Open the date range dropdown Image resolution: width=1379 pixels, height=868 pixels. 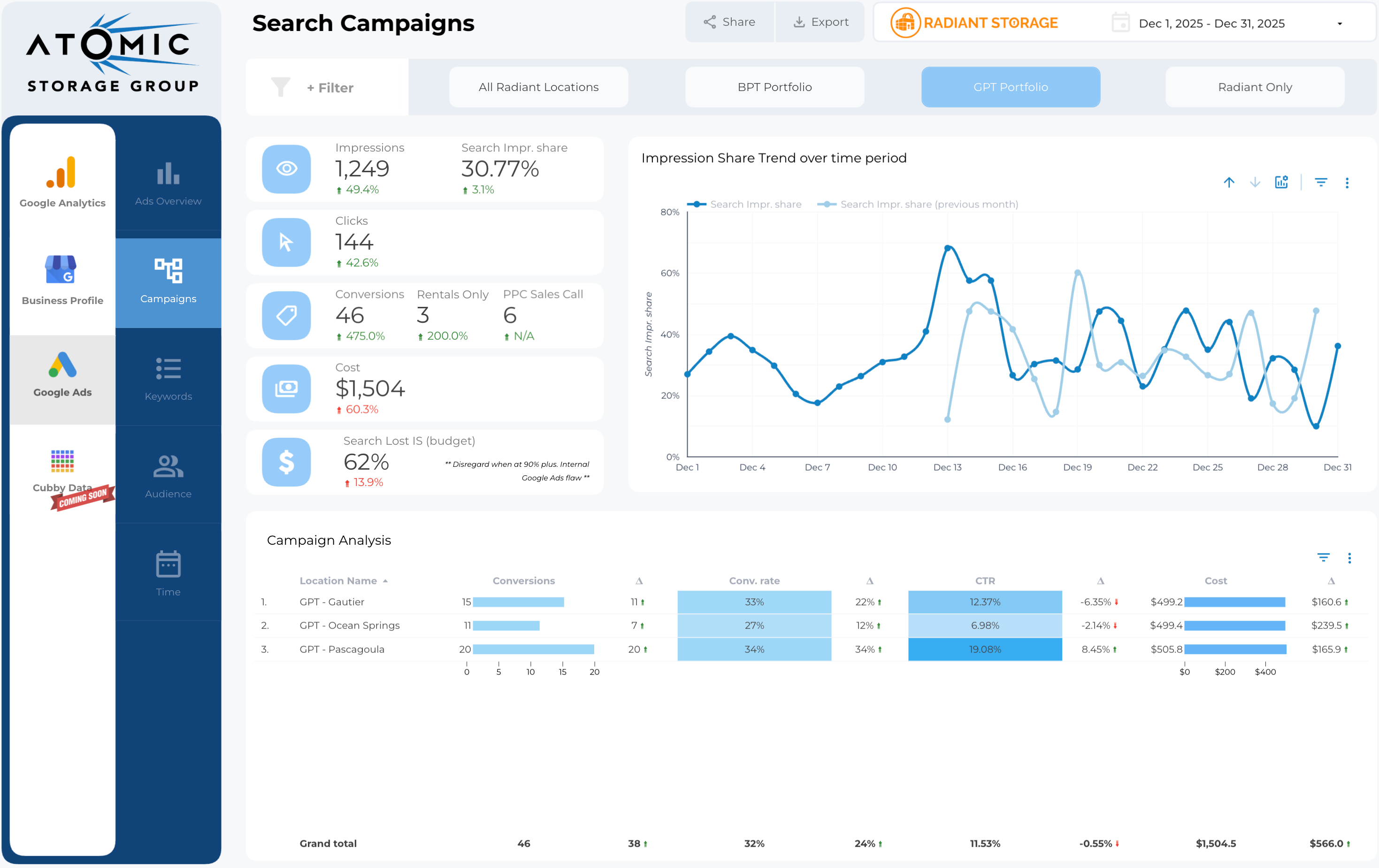pyautogui.click(x=1339, y=24)
